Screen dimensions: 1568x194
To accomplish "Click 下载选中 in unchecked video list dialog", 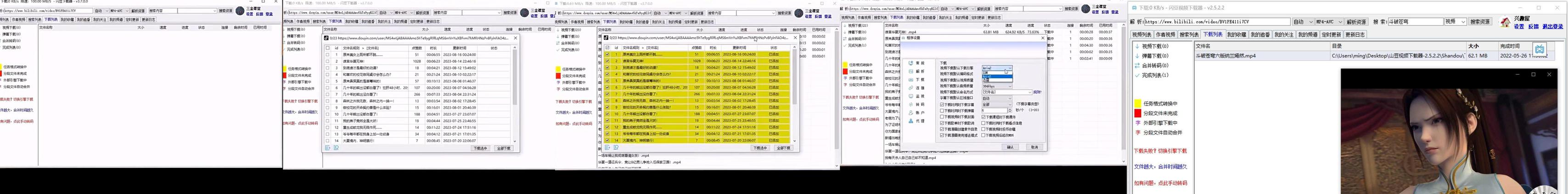I will (x=481, y=148).
